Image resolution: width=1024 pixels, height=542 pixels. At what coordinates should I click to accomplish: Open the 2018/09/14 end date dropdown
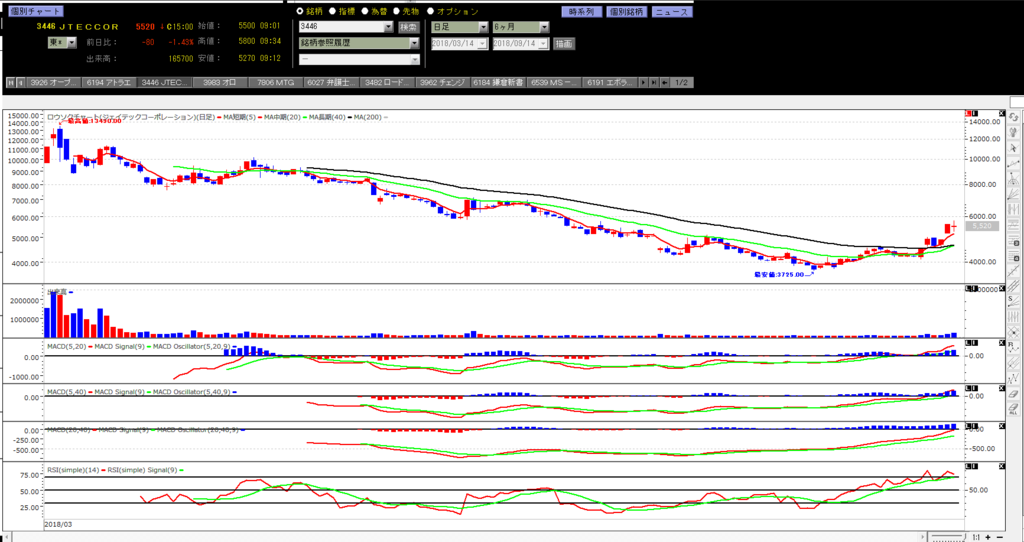click(544, 43)
